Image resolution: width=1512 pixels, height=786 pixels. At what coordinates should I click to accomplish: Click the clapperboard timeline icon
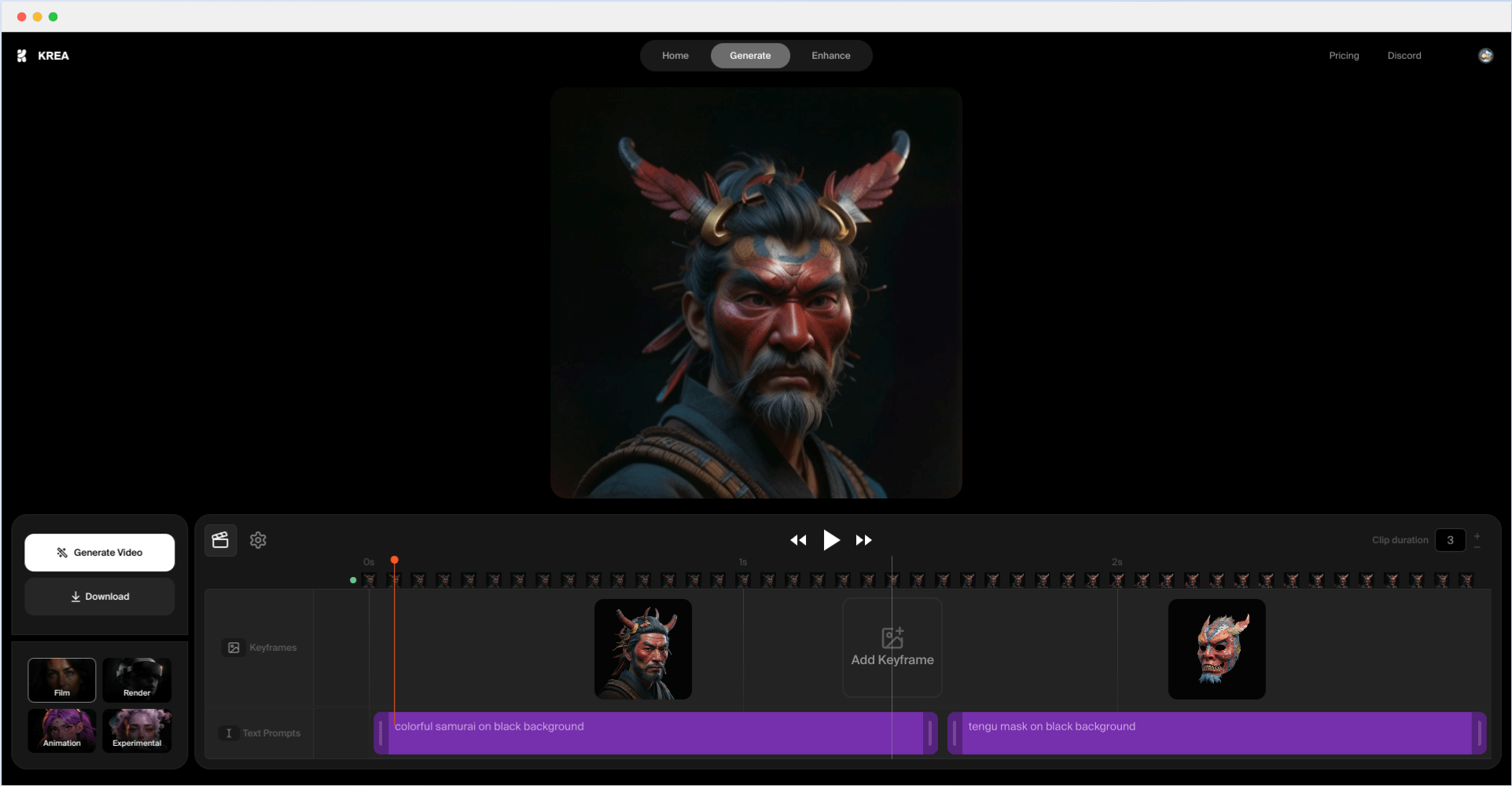coord(220,540)
